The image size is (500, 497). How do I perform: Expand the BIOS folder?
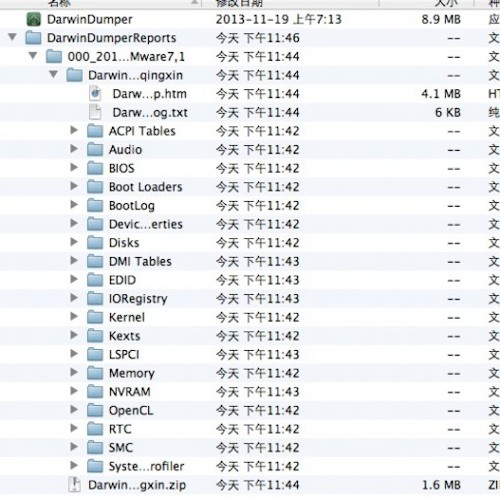74,167
